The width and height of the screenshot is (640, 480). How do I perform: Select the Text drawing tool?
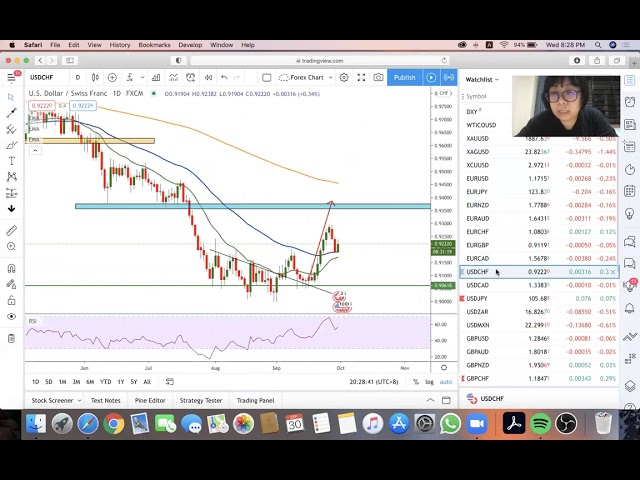11,161
